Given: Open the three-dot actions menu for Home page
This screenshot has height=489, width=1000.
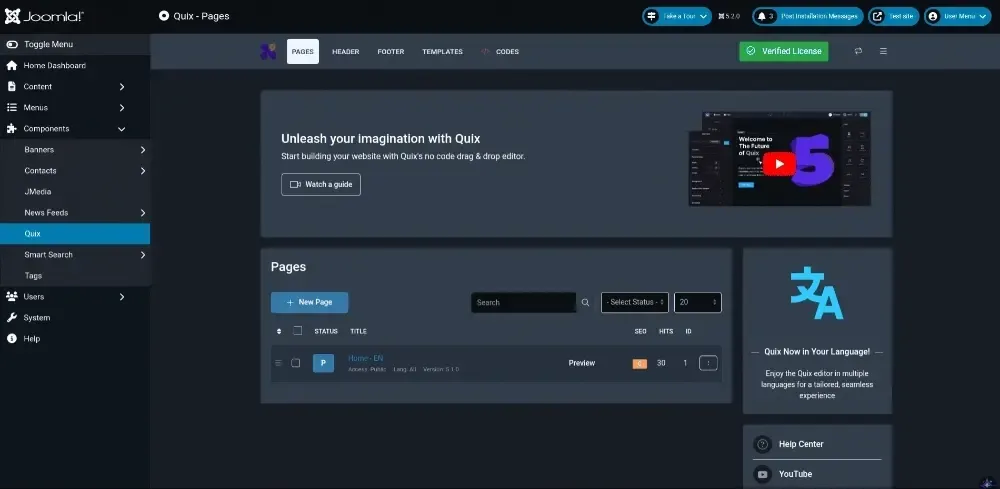Looking at the screenshot, I should [709, 363].
